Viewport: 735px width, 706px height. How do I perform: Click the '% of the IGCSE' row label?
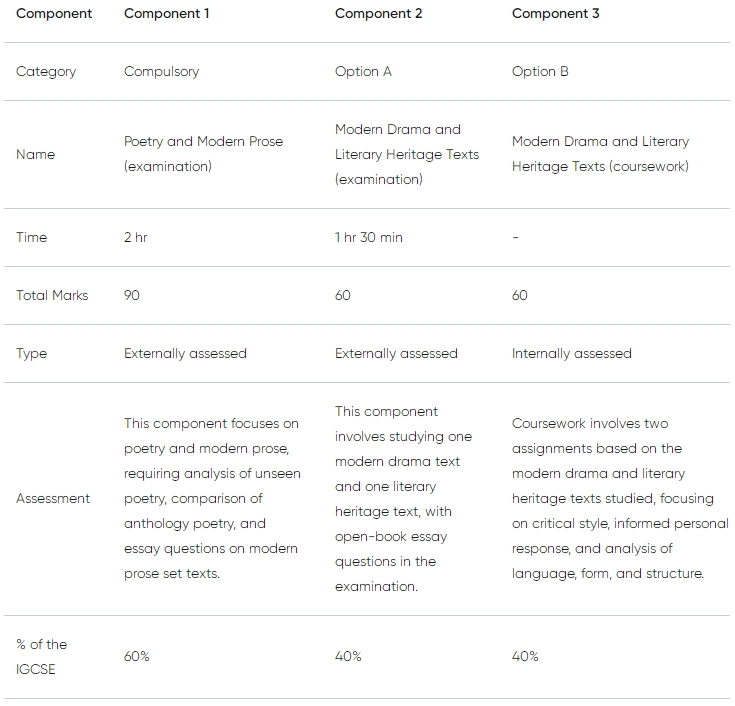[x=41, y=656]
